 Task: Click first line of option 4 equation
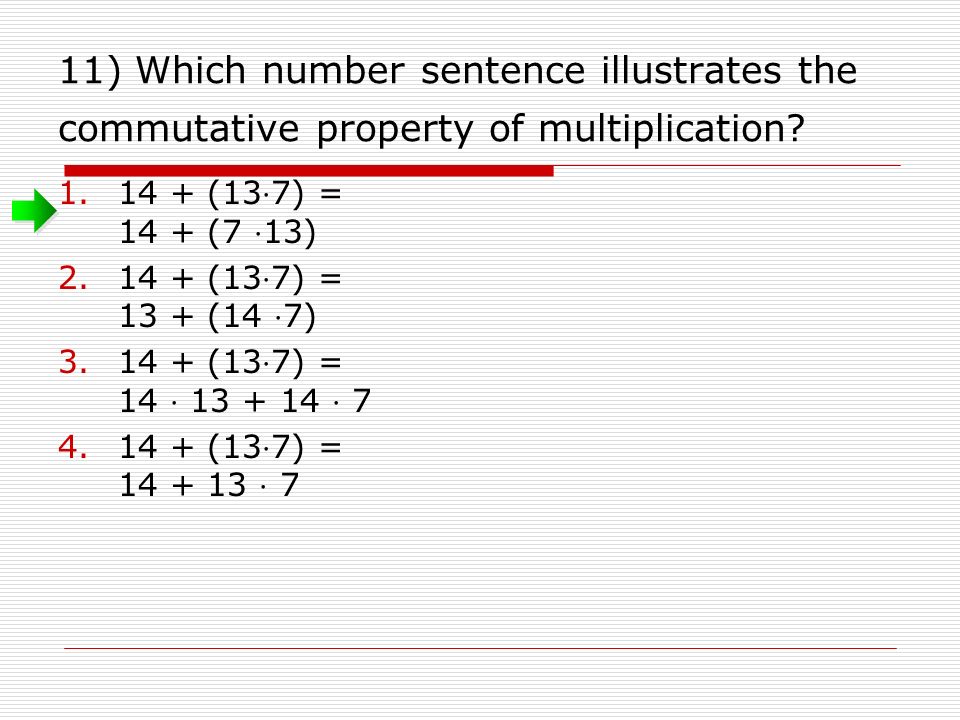230,447
